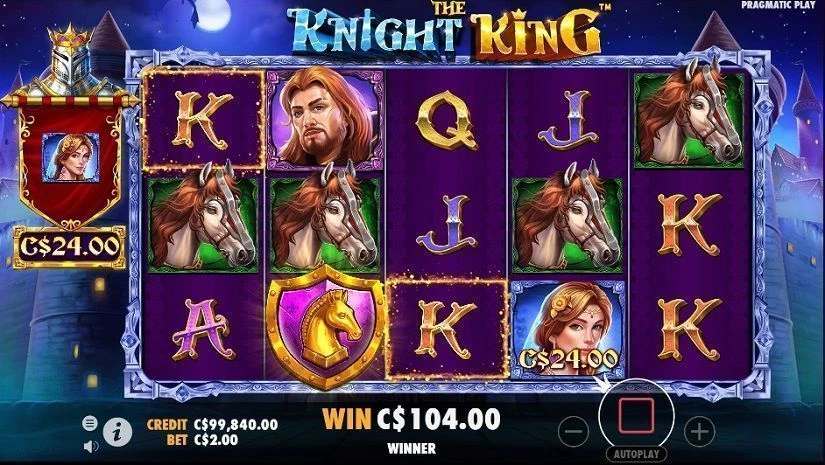The height and width of the screenshot is (465, 825).
Task: Click the highlighted K on first reel
Action: tap(203, 120)
